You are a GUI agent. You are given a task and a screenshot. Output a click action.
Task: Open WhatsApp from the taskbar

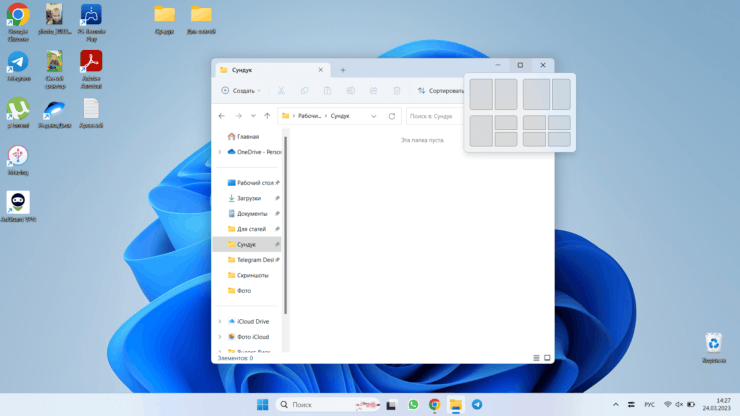[413, 405]
